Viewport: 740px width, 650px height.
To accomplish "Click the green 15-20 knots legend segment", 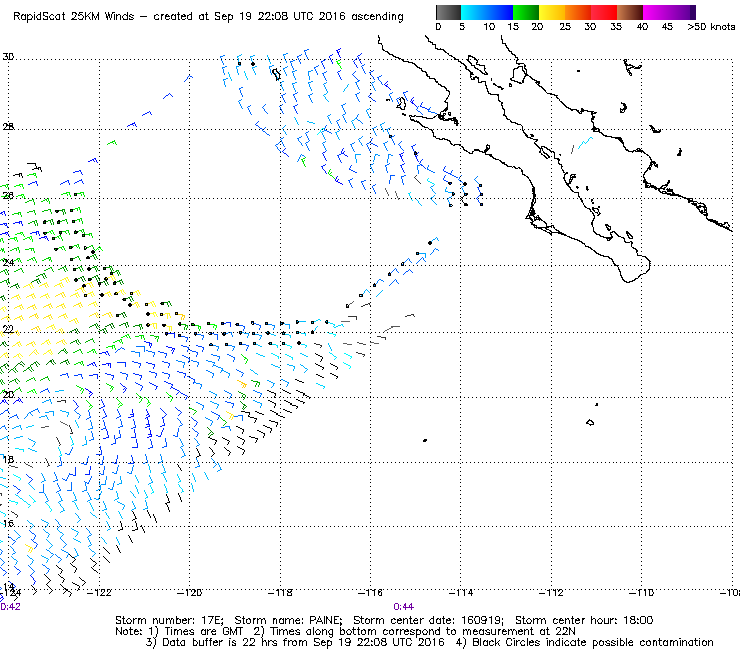I will (526, 12).
